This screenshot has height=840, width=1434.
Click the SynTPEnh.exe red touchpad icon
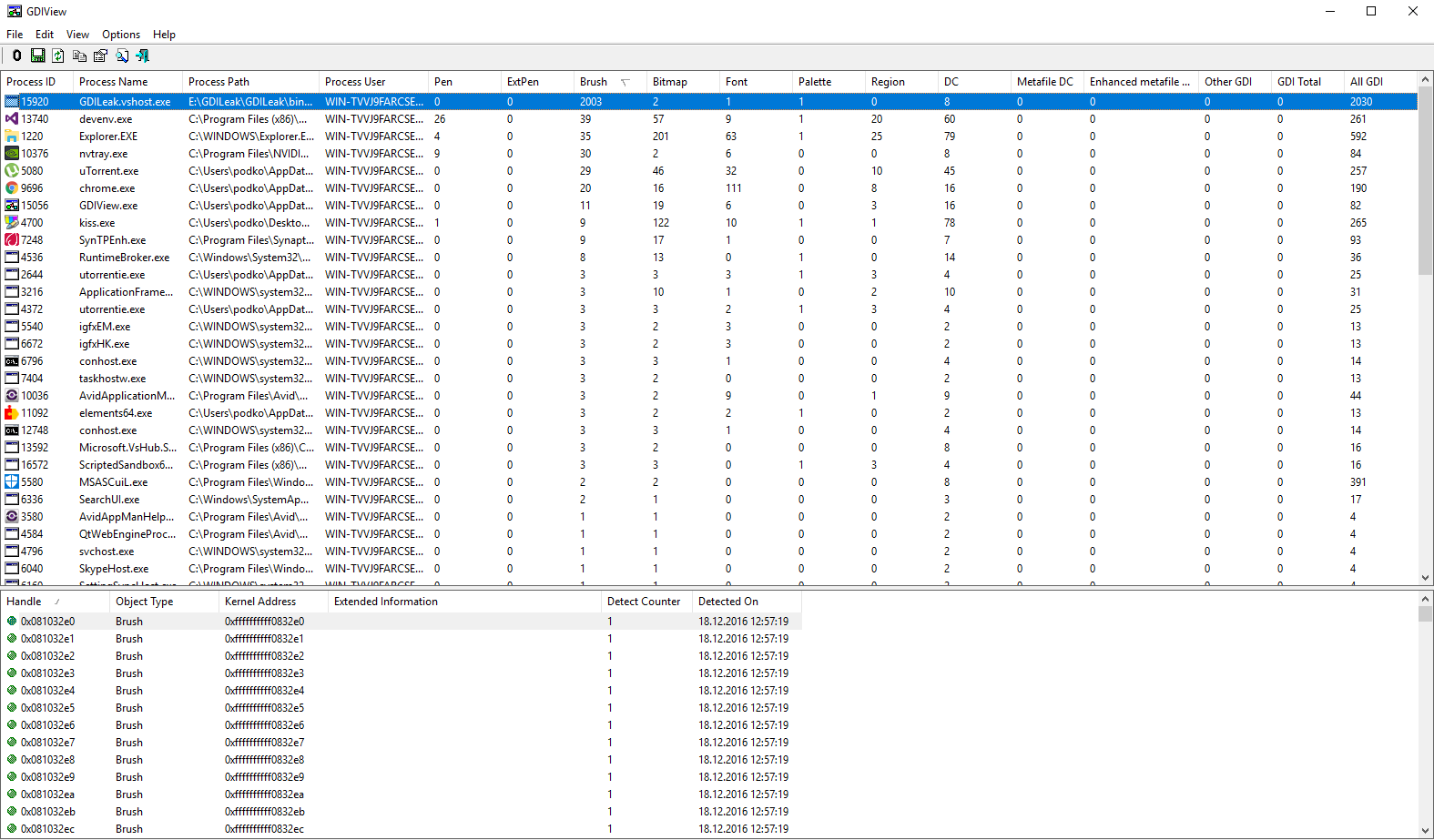tap(12, 240)
